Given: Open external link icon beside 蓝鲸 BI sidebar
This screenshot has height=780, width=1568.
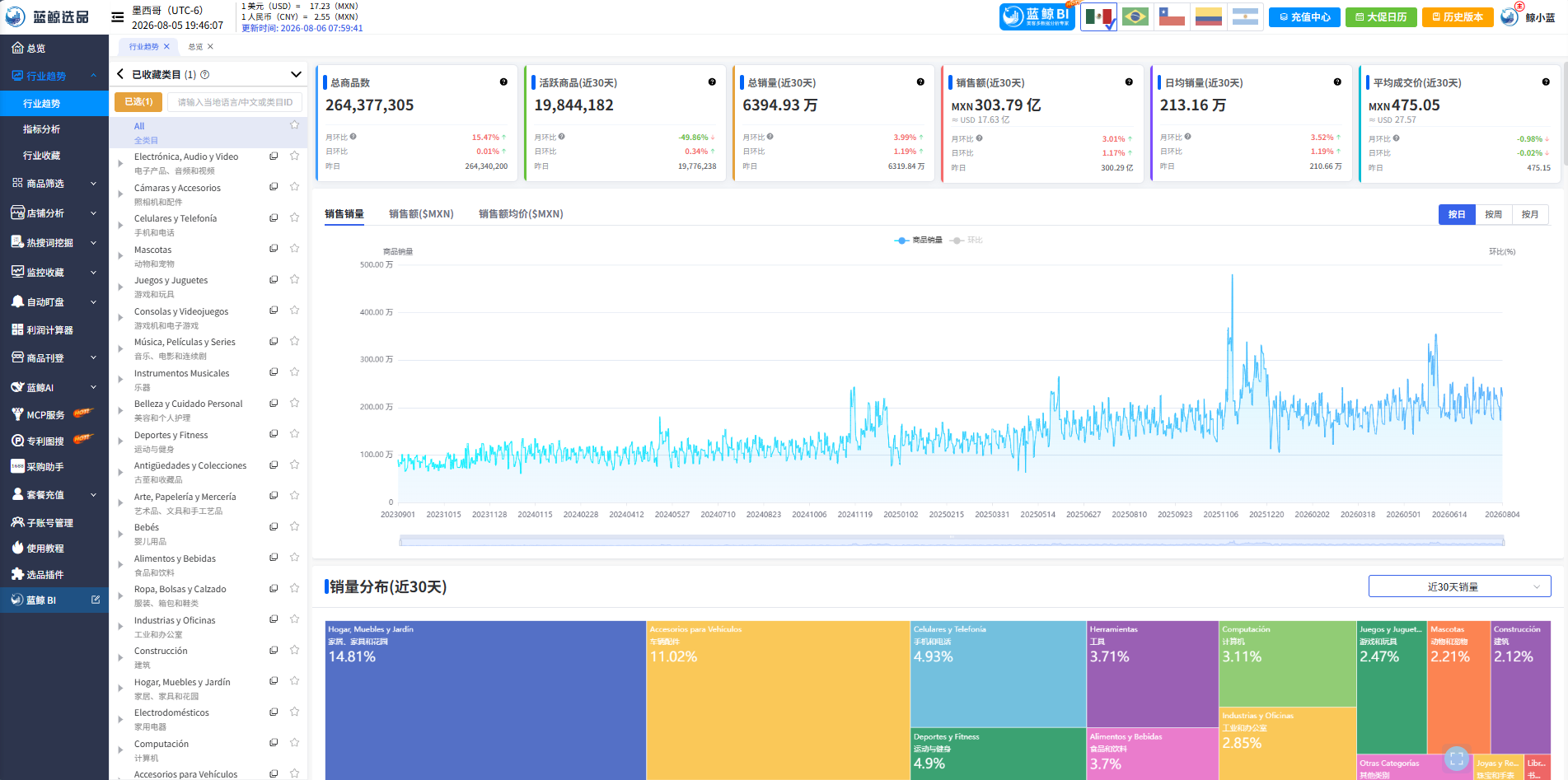Looking at the screenshot, I should [96, 600].
